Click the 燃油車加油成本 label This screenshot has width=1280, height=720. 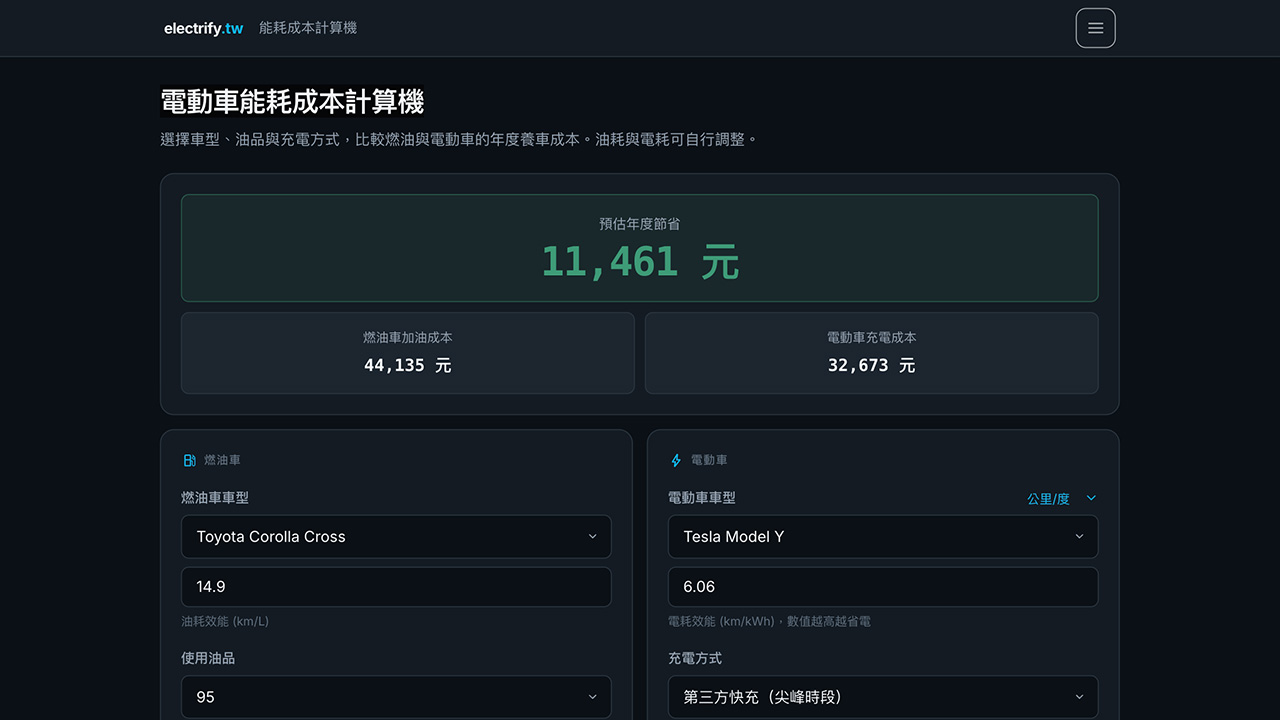(408, 338)
